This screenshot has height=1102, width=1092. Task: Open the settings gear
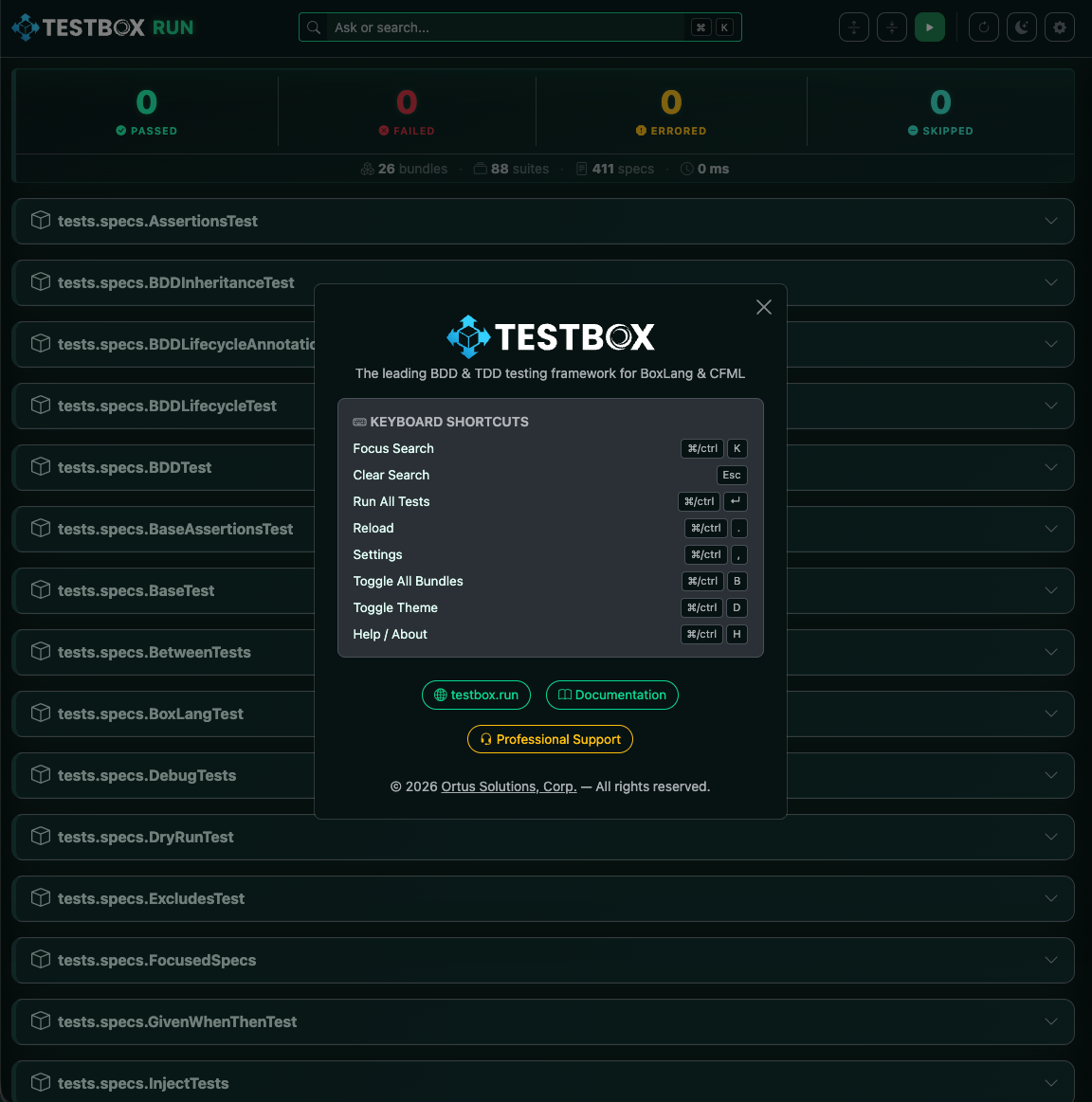[x=1059, y=27]
